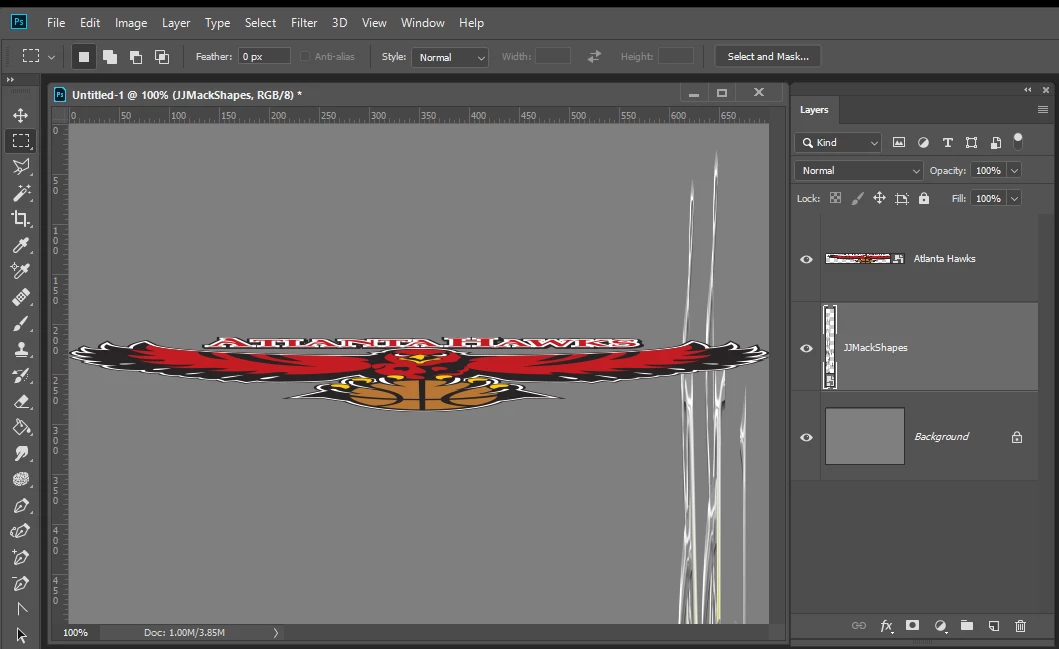Add a layer style with fx icon

886,625
